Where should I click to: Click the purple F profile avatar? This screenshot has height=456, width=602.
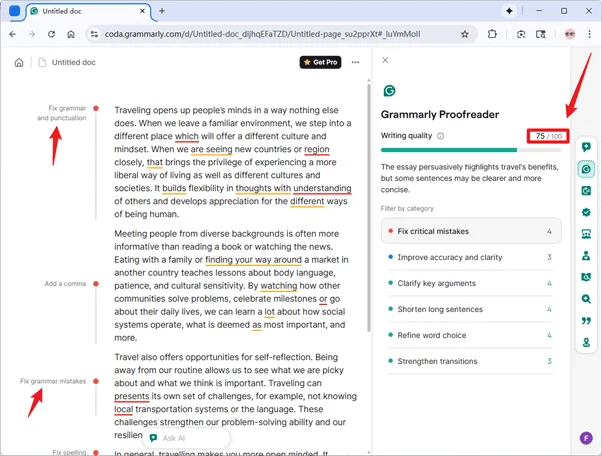coord(586,438)
